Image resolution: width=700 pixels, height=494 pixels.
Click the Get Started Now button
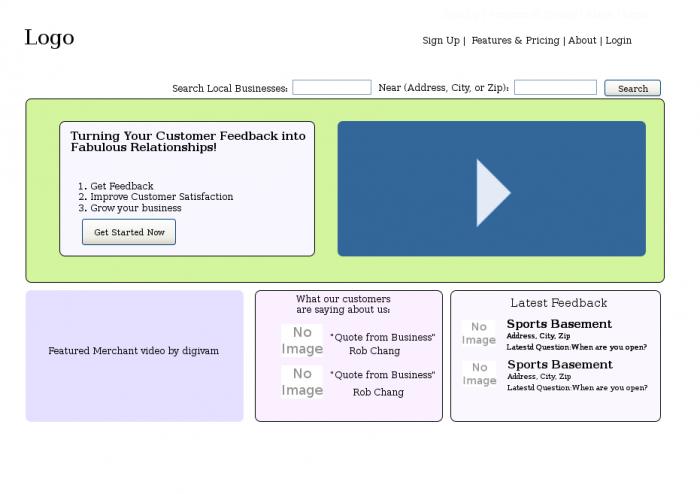[129, 232]
